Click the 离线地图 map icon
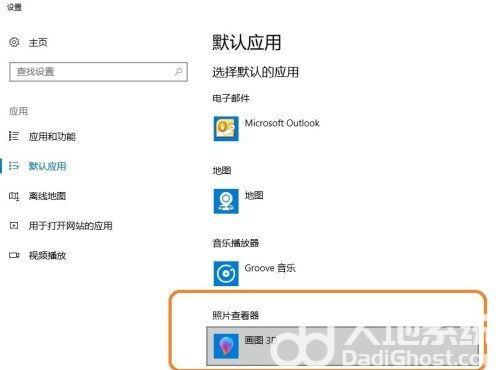This screenshot has width=500, height=370. [14, 196]
